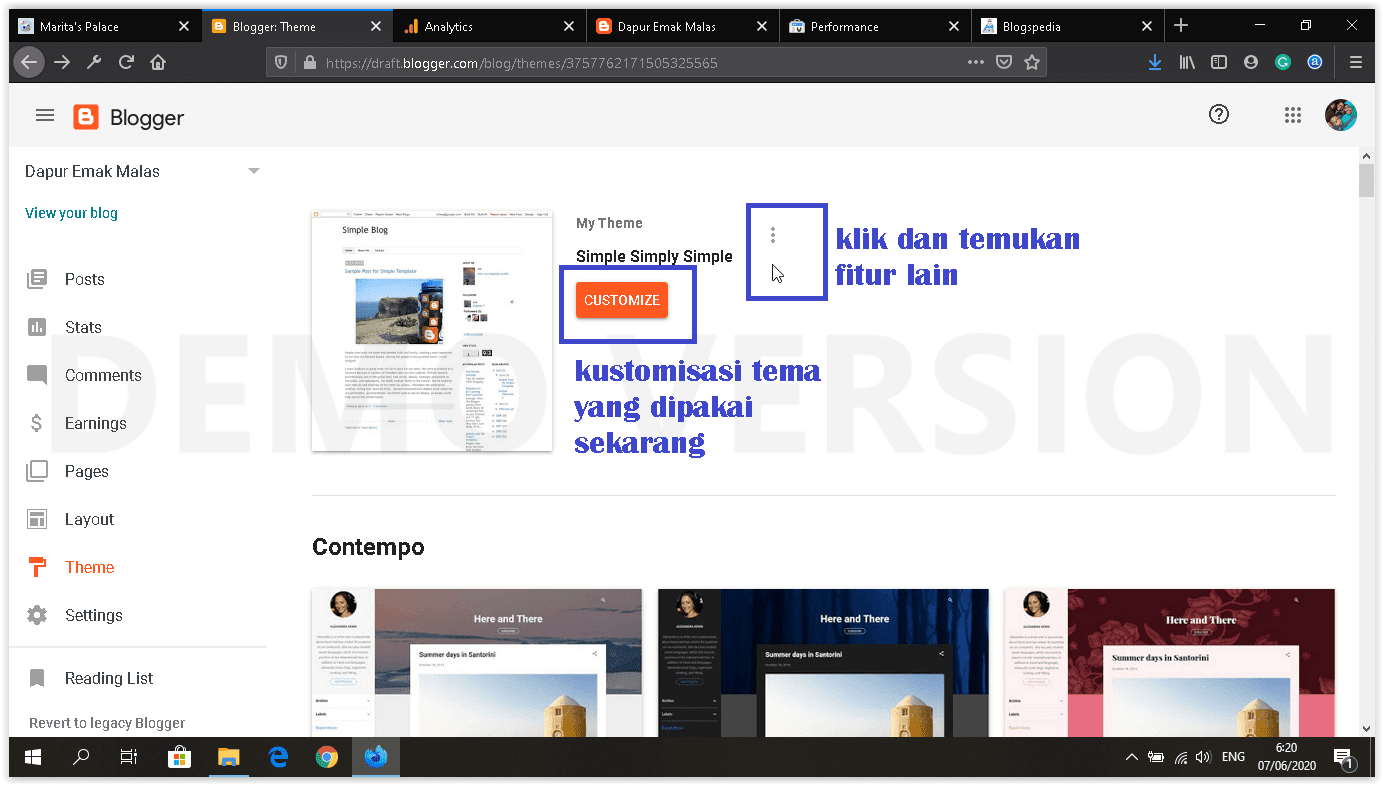Select the pink floral Contempo theme
This screenshot has width=1383, height=785.
pyautogui.click(x=1169, y=664)
